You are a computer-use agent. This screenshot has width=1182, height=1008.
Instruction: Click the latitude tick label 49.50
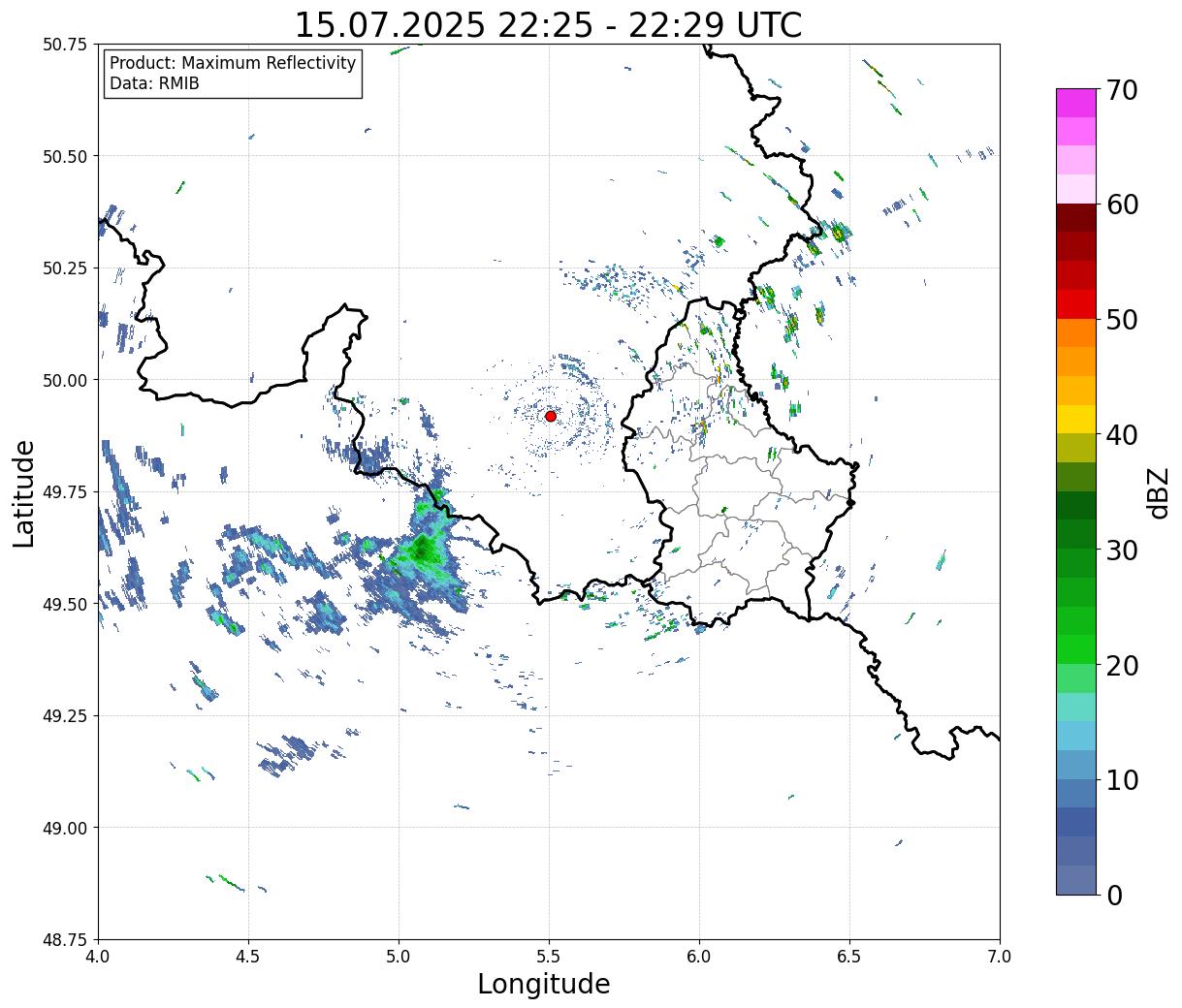point(65,604)
